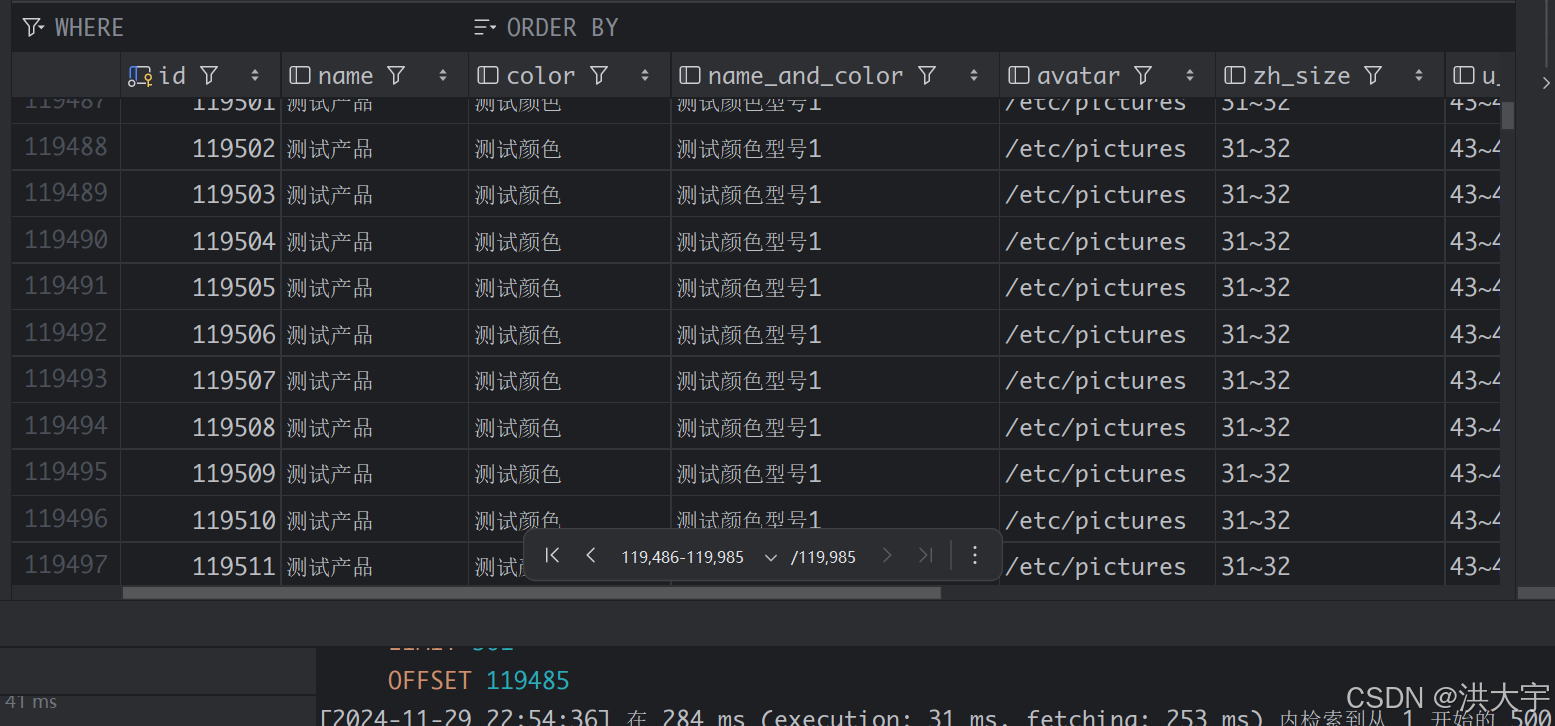Click name cell in row 119504
This screenshot has width=1555, height=726.
(x=375, y=241)
